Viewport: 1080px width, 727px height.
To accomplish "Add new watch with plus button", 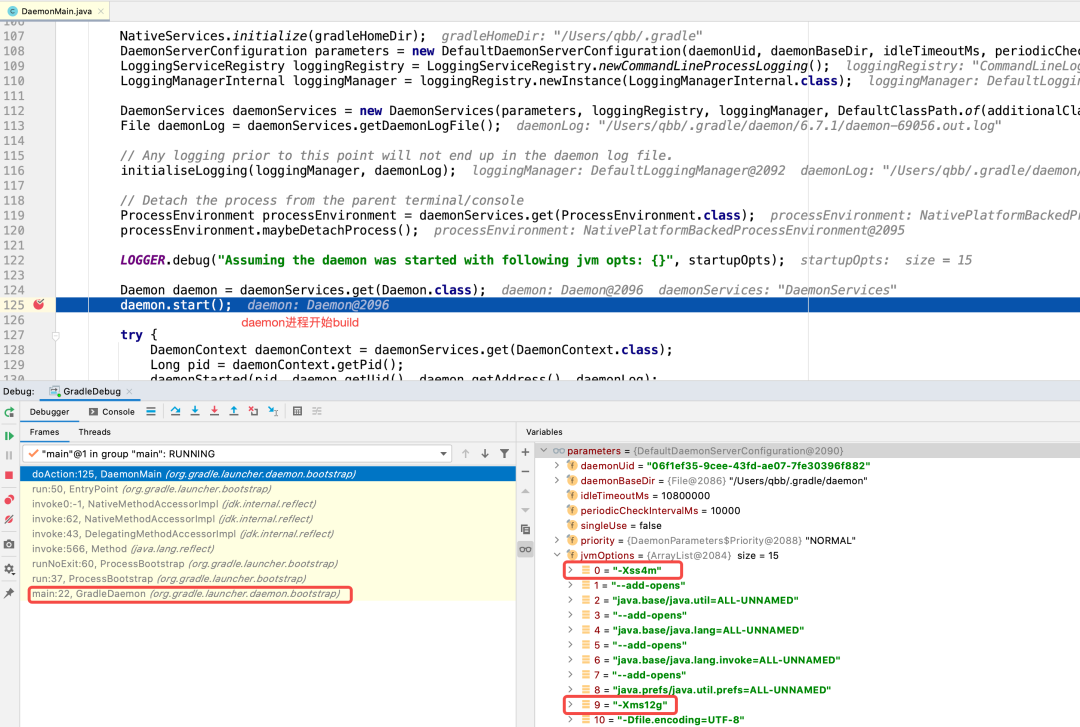I will click(x=525, y=452).
